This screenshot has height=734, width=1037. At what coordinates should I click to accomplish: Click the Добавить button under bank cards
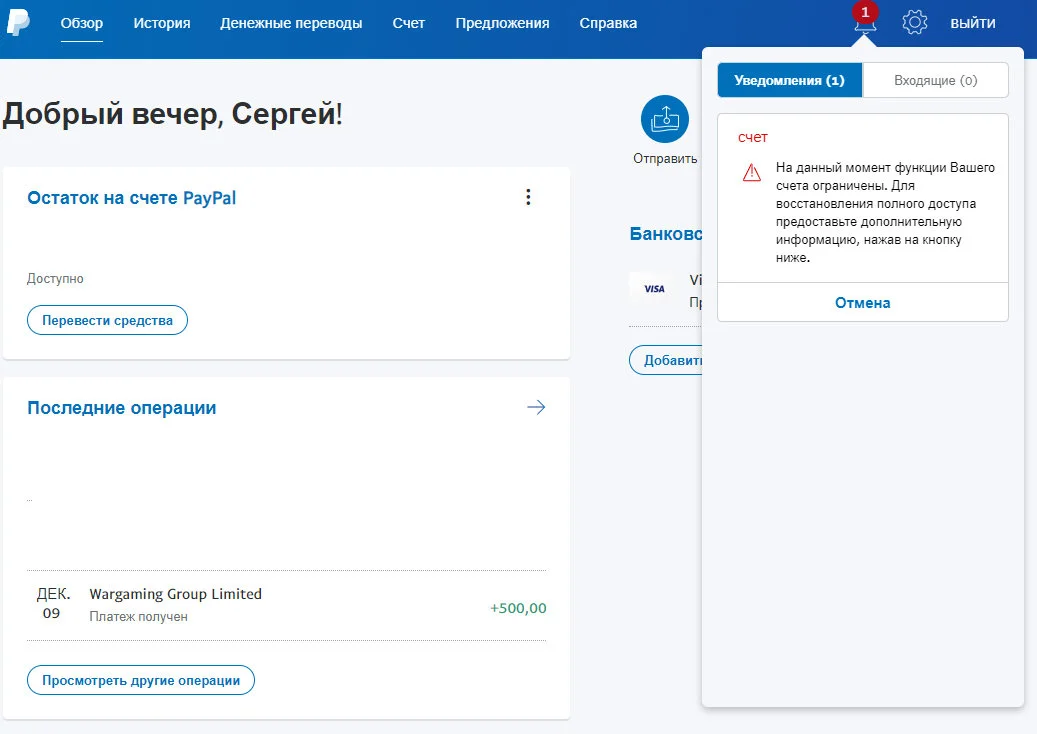(x=667, y=360)
